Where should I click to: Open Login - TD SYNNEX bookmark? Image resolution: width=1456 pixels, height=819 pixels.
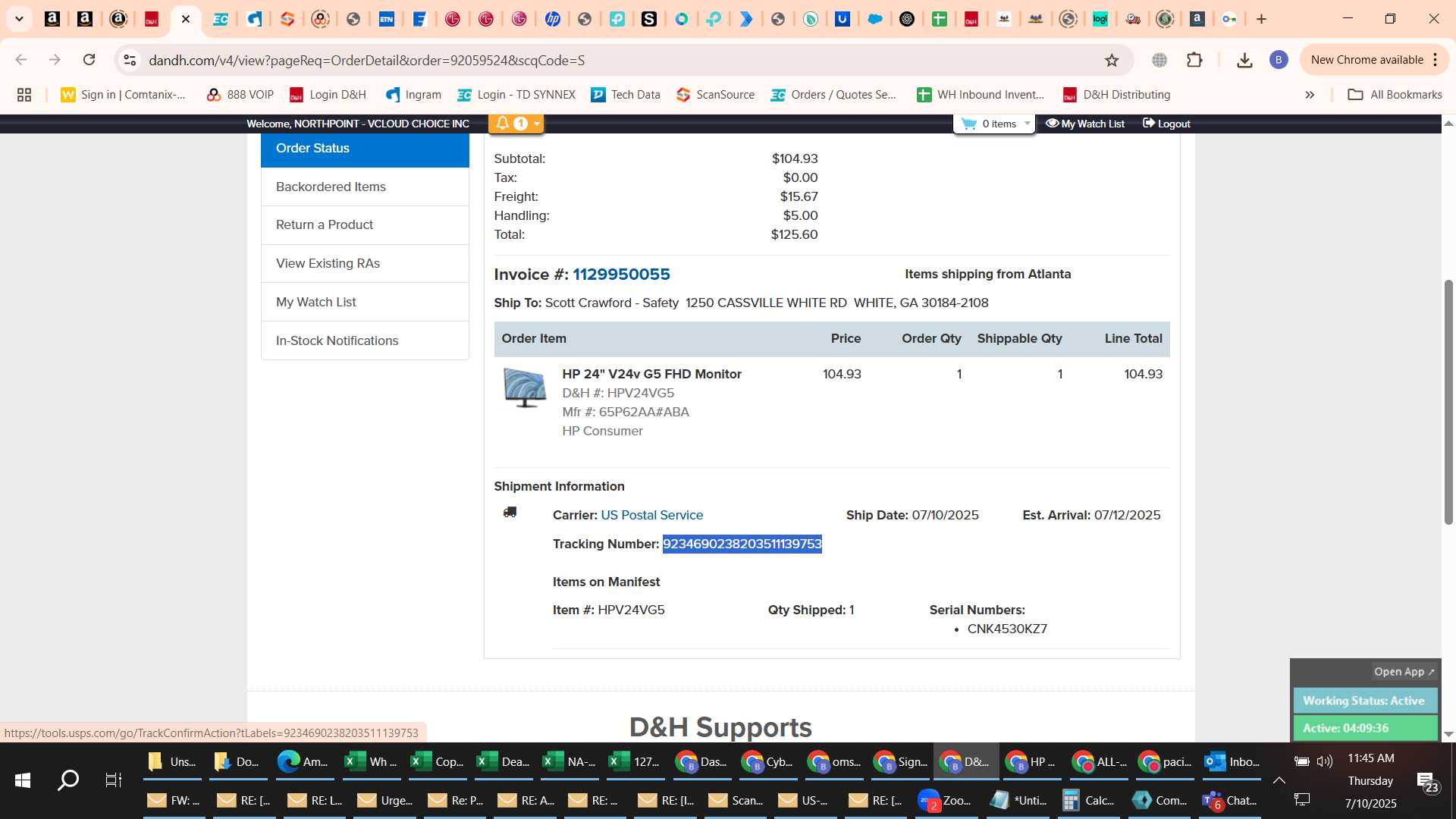pyautogui.click(x=516, y=95)
